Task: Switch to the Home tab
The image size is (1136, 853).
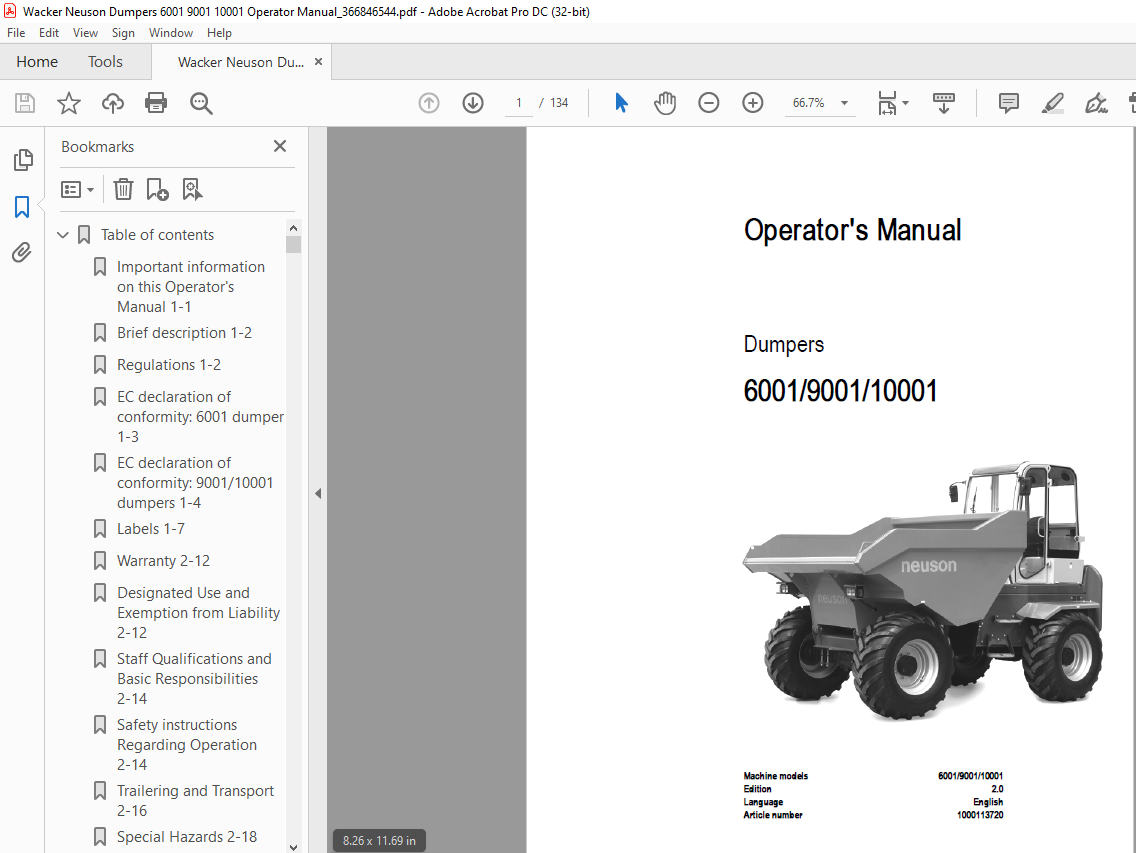Action: [37, 62]
